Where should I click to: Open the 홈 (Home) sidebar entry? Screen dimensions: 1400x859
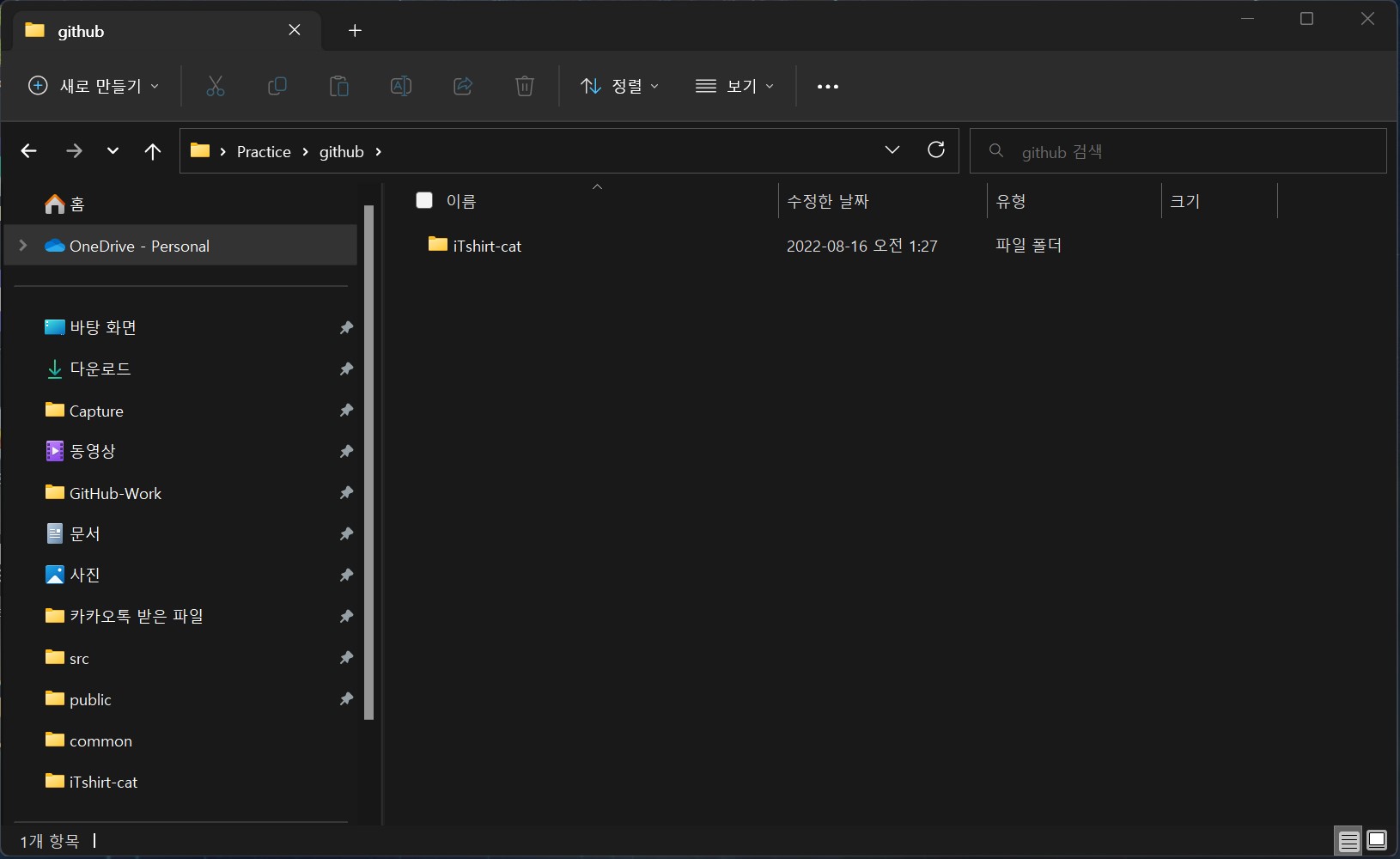pos(66,204)
